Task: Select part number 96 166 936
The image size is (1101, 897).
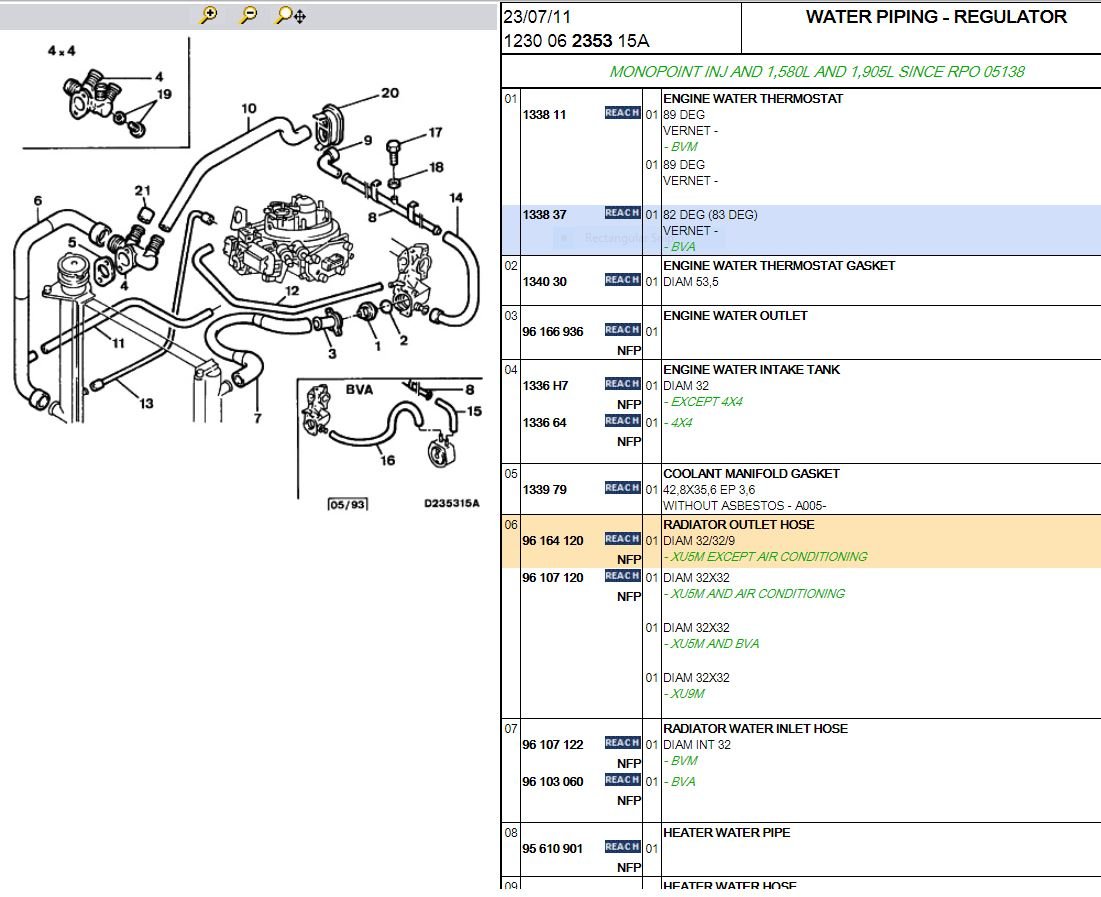Action: (553, 332)
